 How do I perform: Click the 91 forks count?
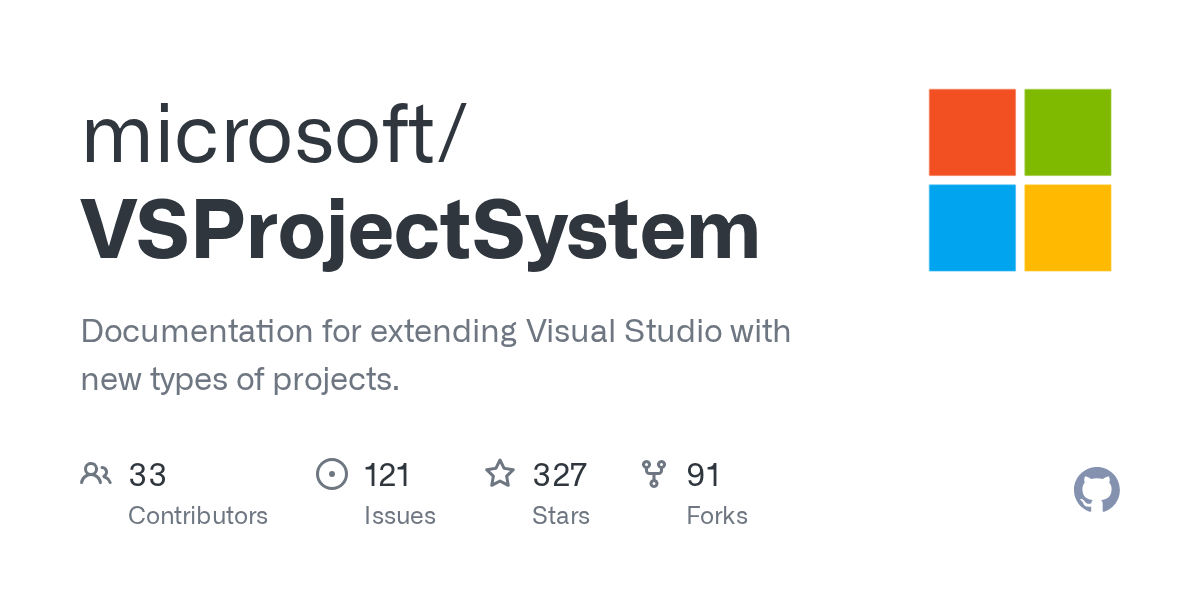click(703, 475)
